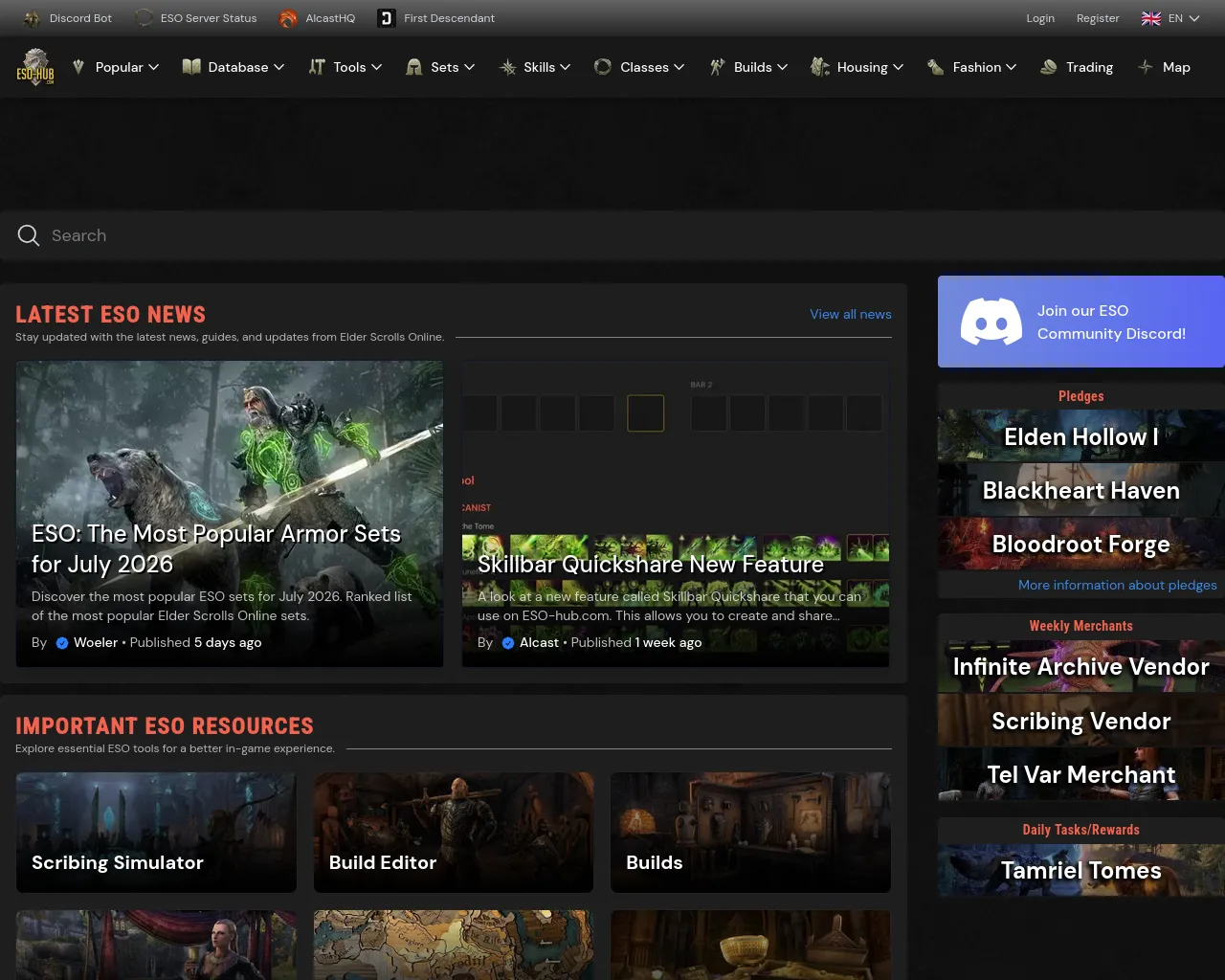The width and height of the screenshot is (1225, 980).
Task: Open the Scribing Vendor banner
Action: point(1081,721)
